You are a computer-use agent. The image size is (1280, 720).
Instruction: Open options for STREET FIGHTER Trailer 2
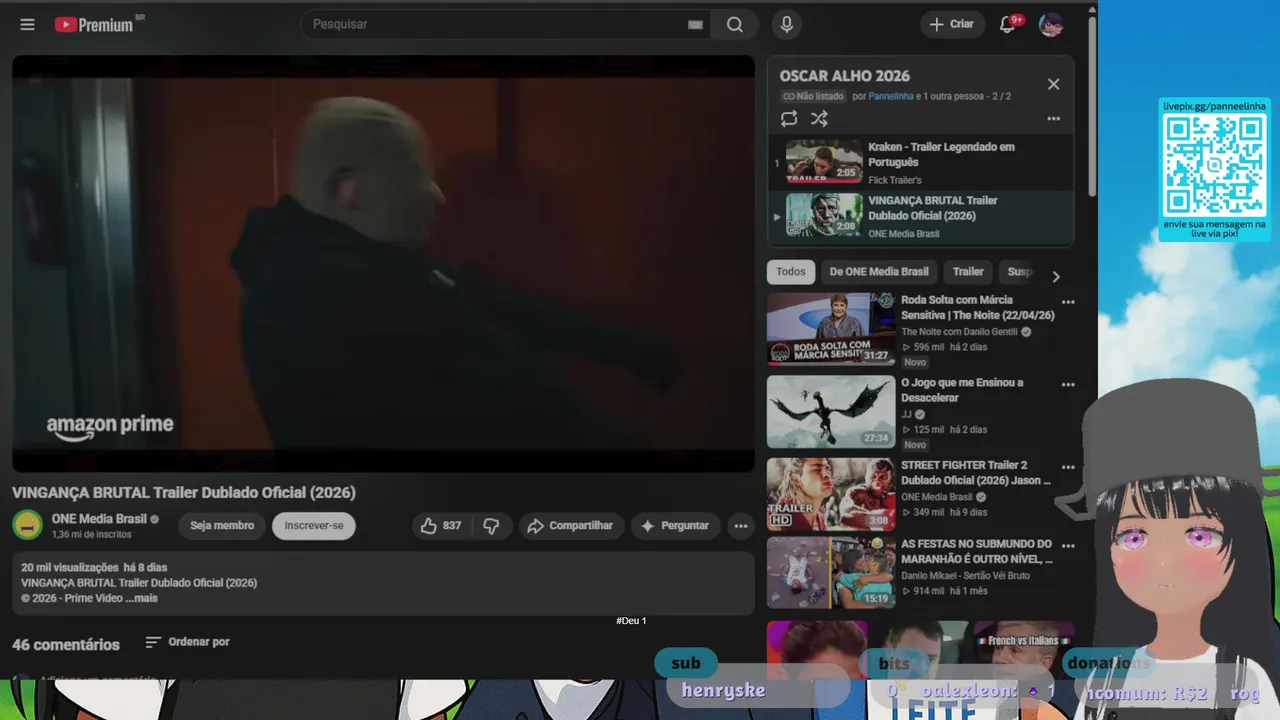pyautogui.click(x=1068, y=467)
